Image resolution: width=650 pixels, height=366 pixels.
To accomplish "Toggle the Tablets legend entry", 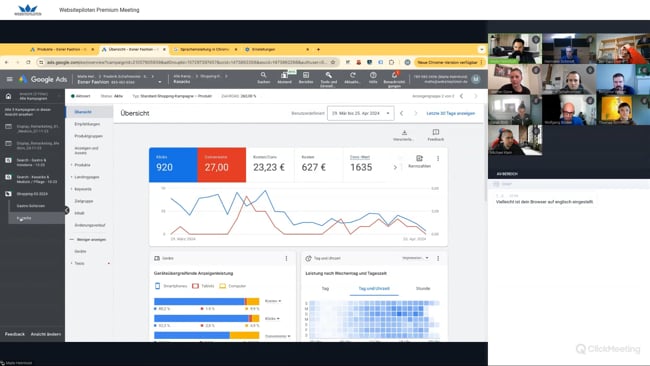I will 203,286.
